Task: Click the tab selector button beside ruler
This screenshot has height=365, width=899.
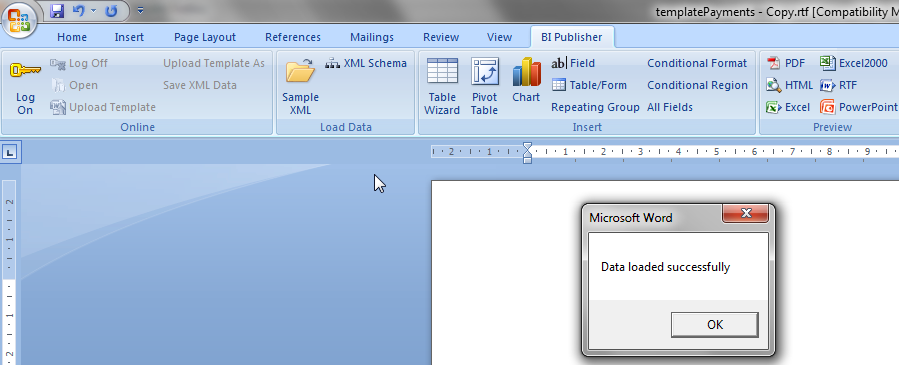Action: point(11,152)
